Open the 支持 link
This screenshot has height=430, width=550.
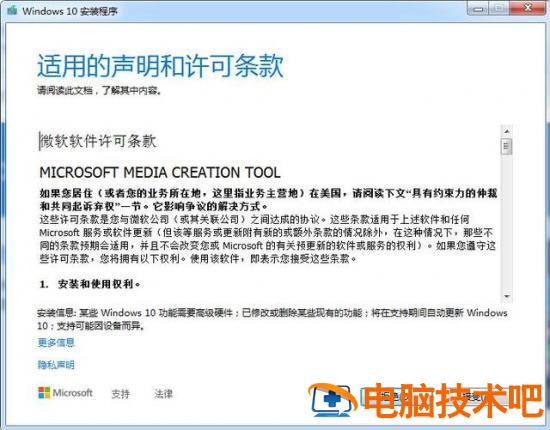tap(120, 394)
